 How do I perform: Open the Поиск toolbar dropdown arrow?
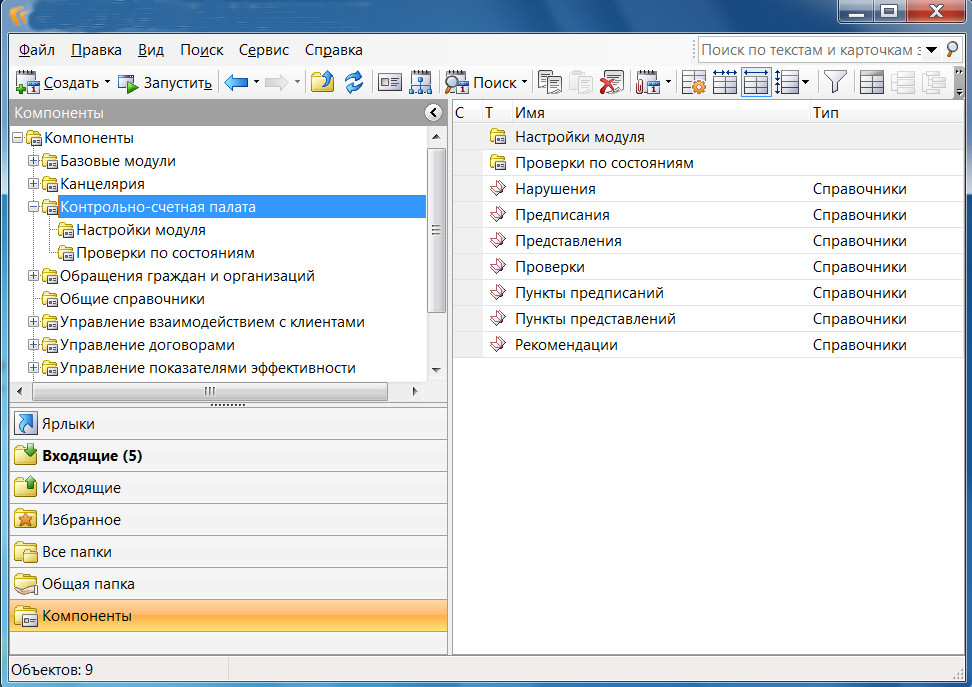(x=524, y=82)
